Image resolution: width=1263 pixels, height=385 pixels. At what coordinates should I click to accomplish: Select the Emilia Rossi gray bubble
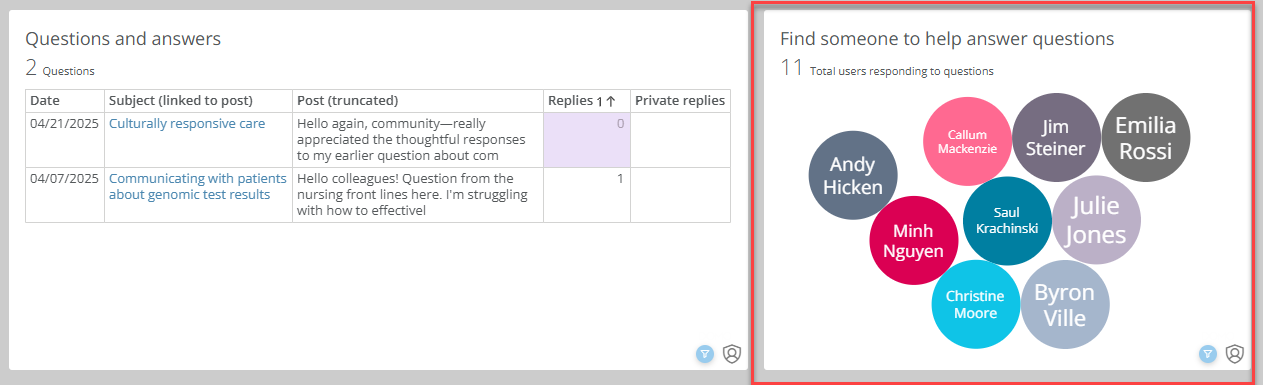click(x=1146, y=137)
